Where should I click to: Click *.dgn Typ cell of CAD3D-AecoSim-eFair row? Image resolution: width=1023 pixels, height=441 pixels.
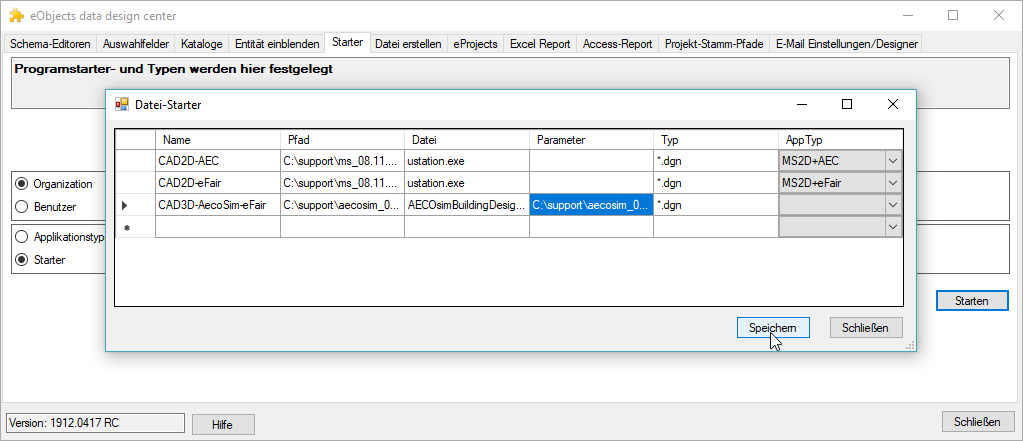pos(716,205)
